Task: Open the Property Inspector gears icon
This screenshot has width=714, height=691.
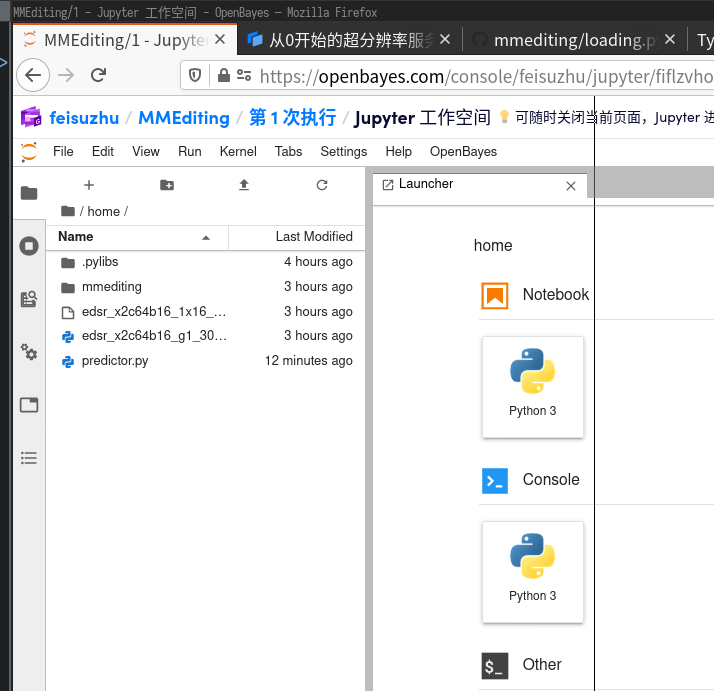Action: pos(29,352)
